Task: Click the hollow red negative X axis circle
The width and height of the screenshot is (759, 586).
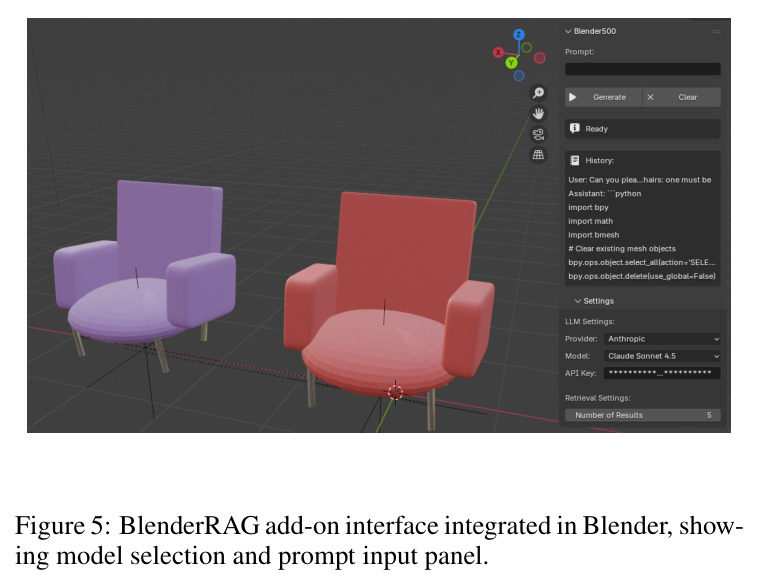Action: click(540, 58)
